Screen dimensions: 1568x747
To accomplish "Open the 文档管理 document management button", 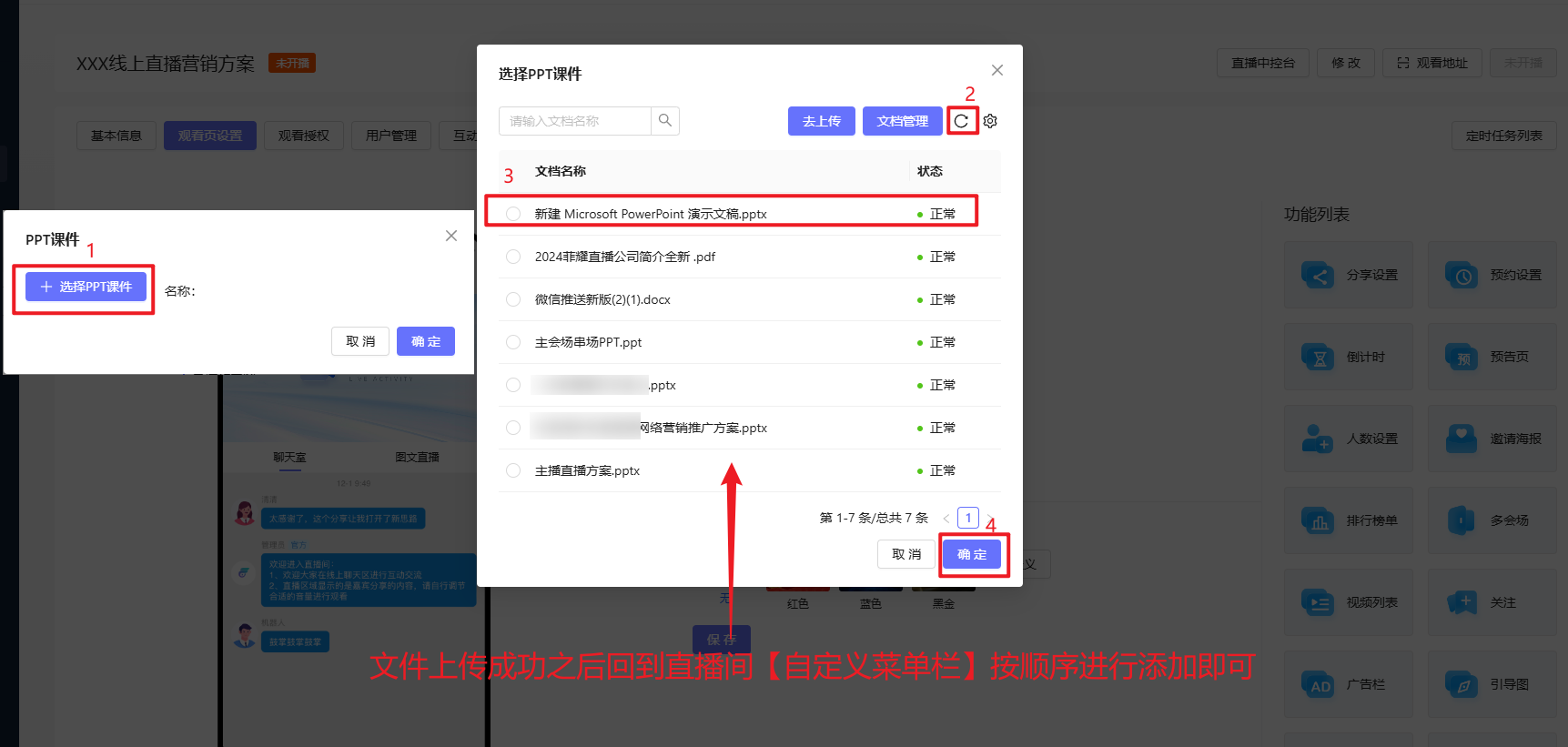I will click(902, 121).
